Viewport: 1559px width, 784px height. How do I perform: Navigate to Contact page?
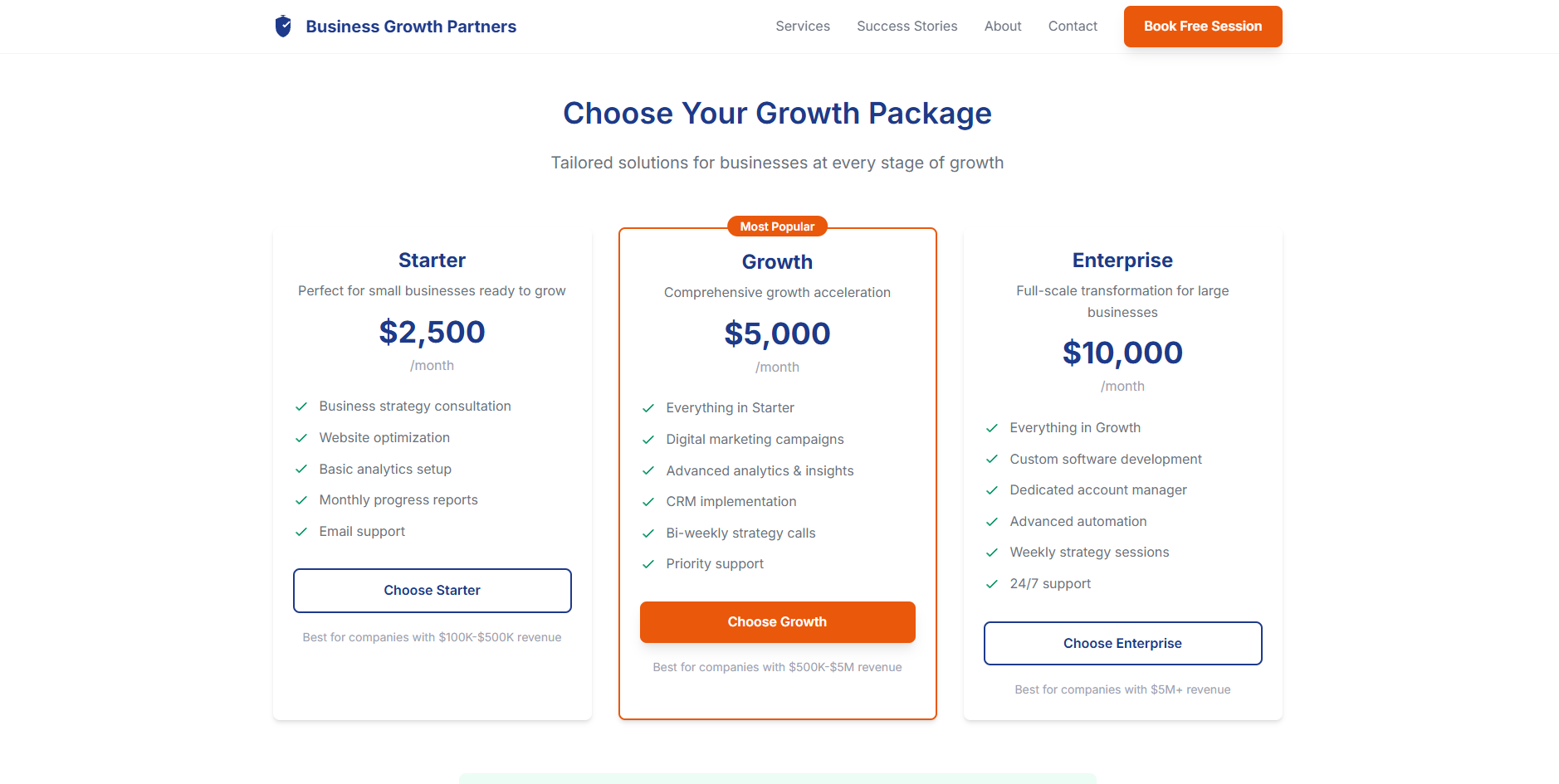[1073, 27]
